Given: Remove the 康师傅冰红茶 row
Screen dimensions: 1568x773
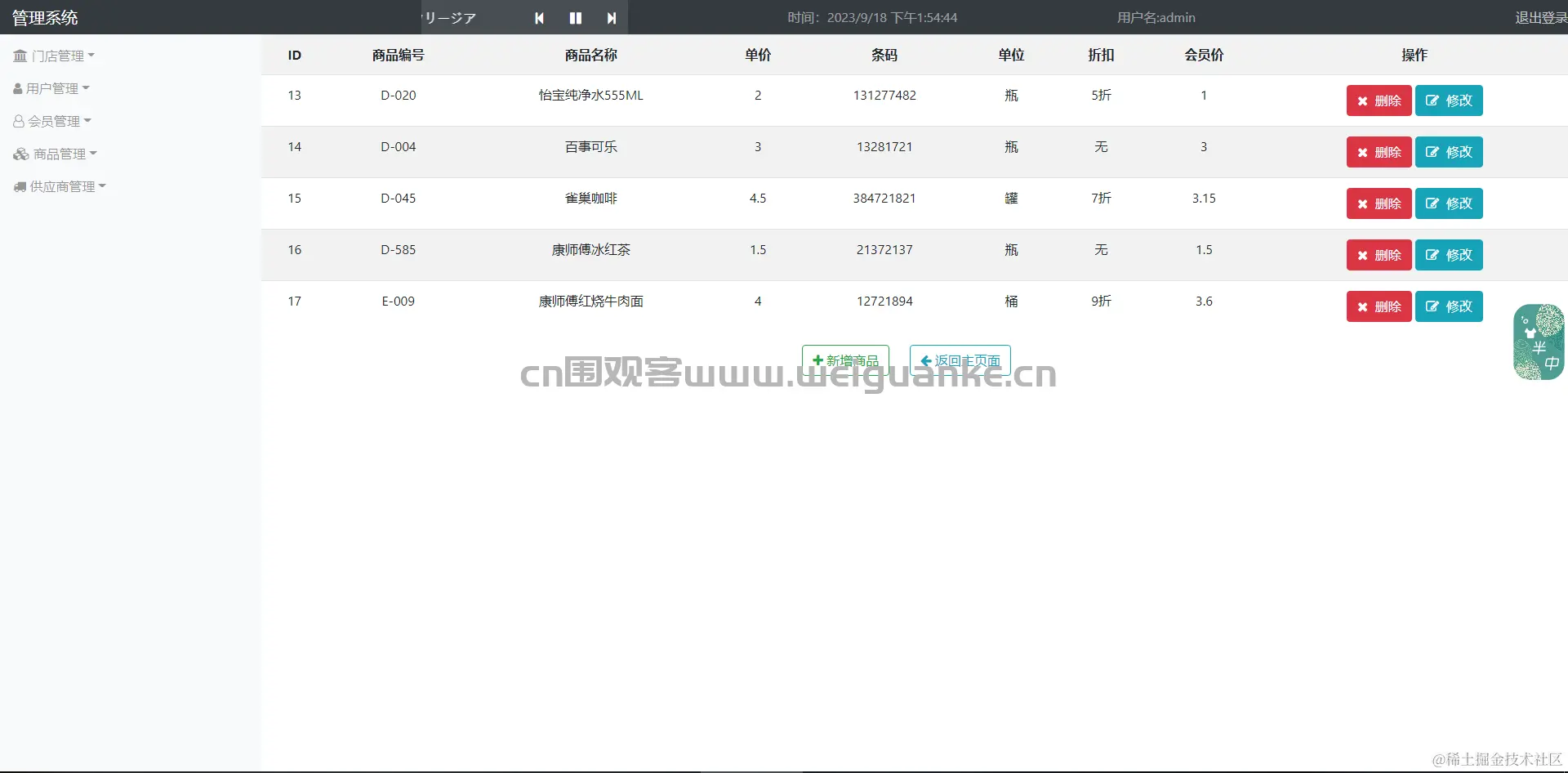Looking at the screenshot, I should 1379,255.
